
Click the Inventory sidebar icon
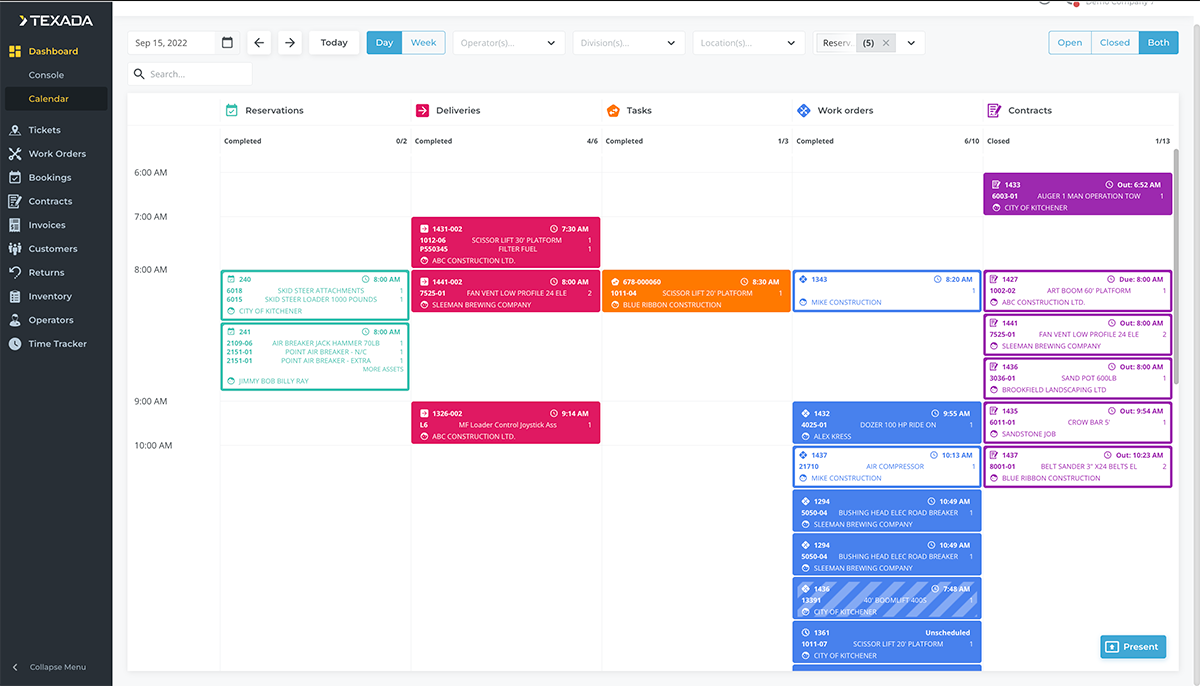(15, 297)
